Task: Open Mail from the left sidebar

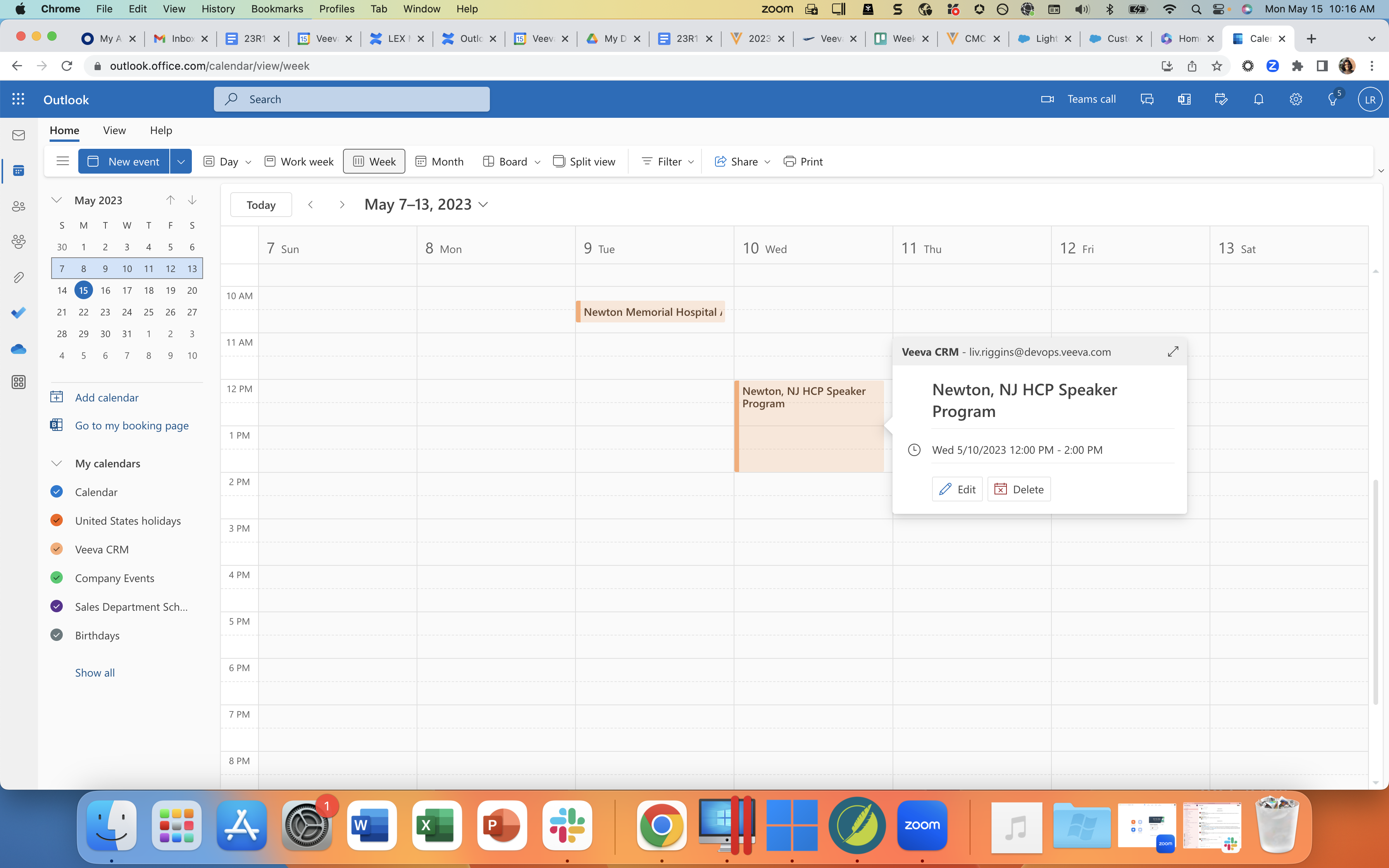Action: [18, 136]
